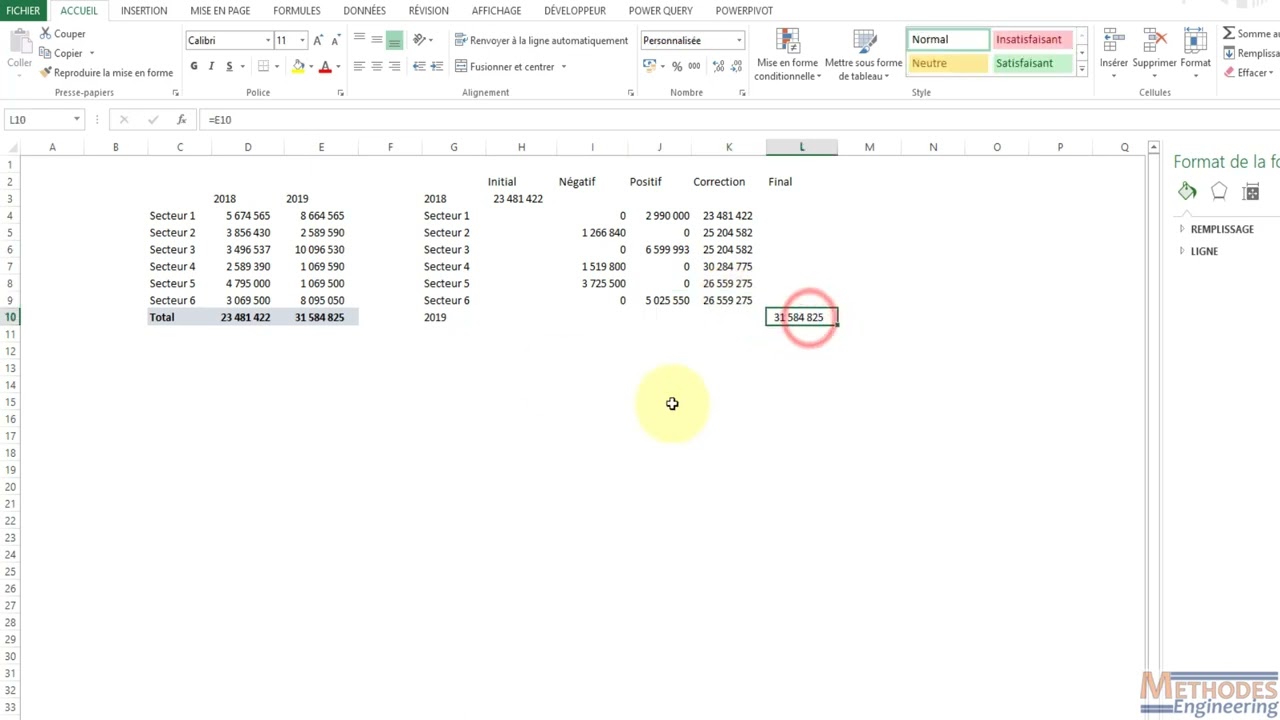The width and height of the screenshot is (1280, 720).
Task: Toggle italic formatting (I)
Action: coord(211,66)
